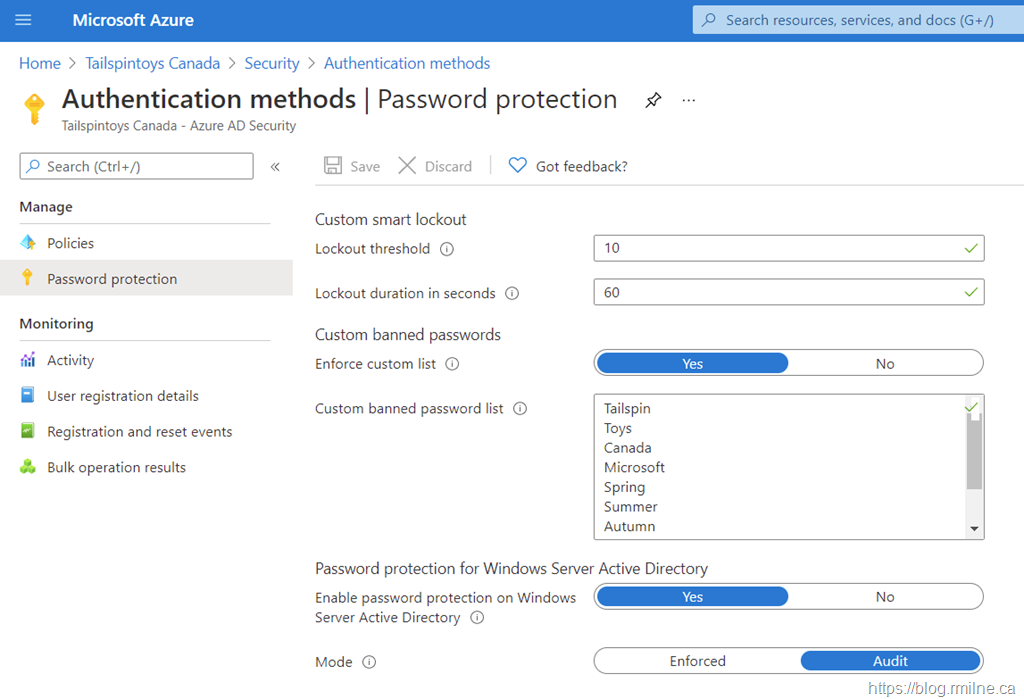Show info for Custom banned password list
Screen dimensions: 1024x699
click(520, 409)
